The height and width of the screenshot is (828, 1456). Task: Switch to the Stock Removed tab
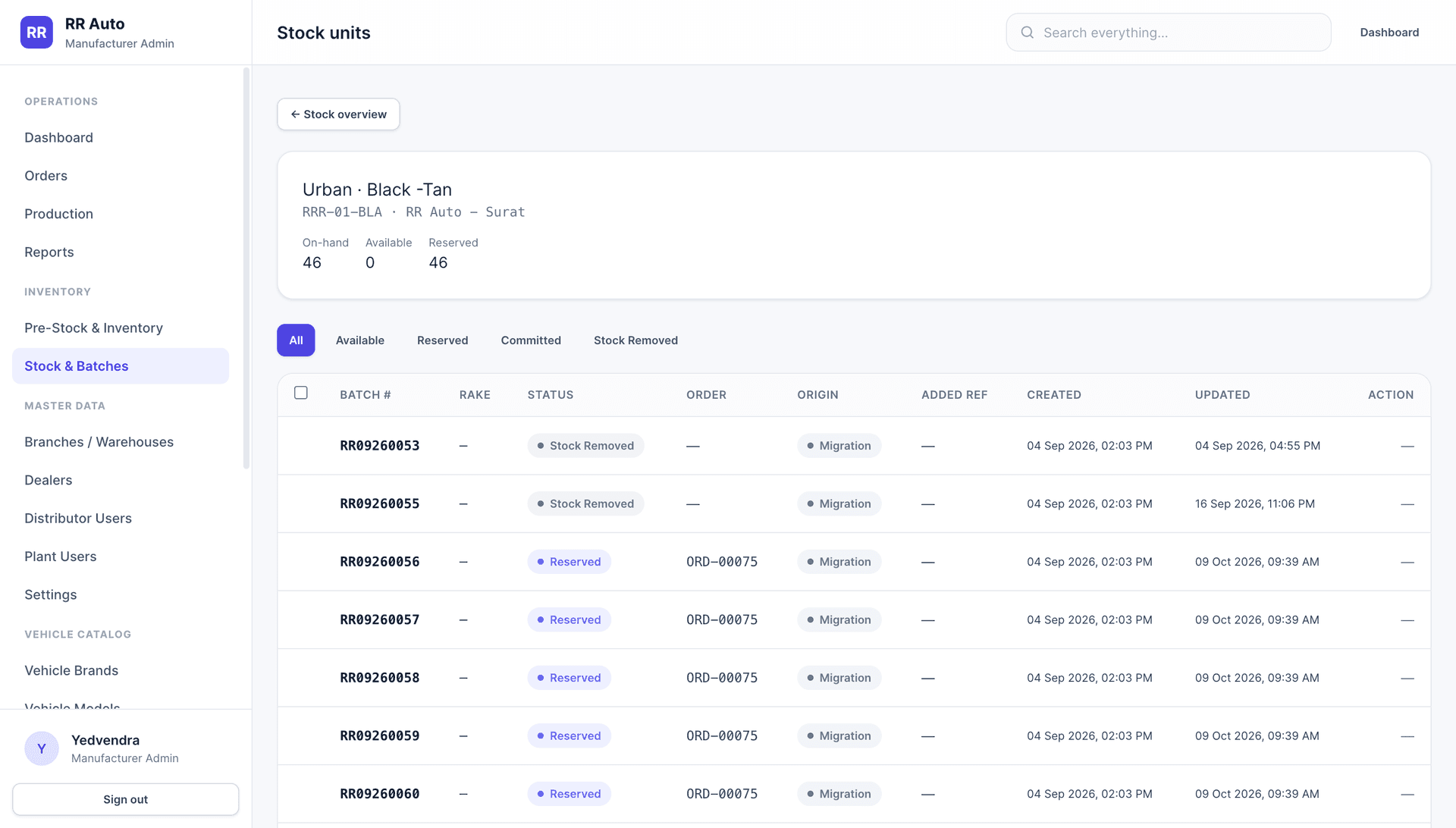pyautogui.click(x=635, y=340)
